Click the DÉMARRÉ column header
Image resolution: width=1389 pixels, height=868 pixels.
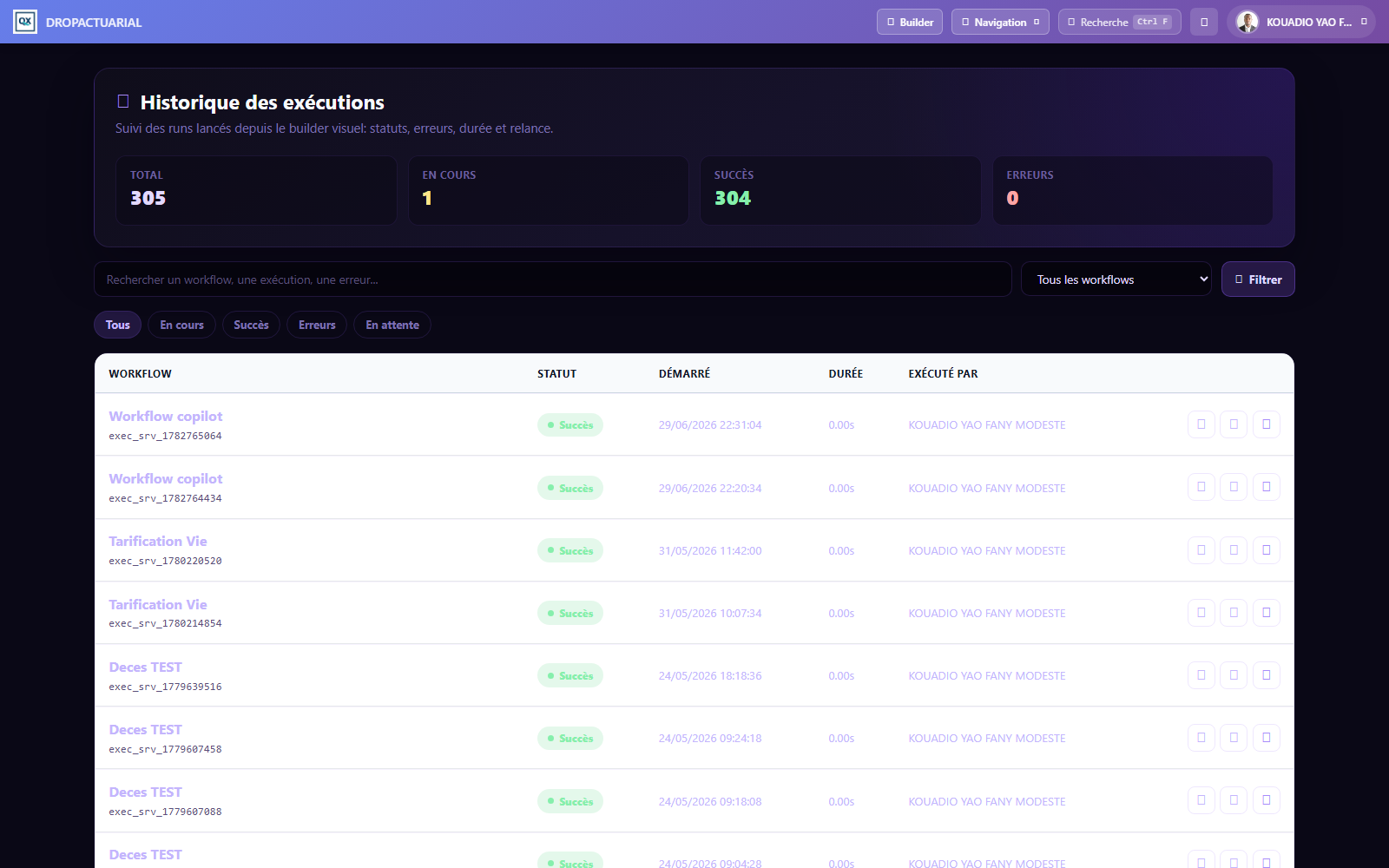pyautogui.click(x=684, y=374)
